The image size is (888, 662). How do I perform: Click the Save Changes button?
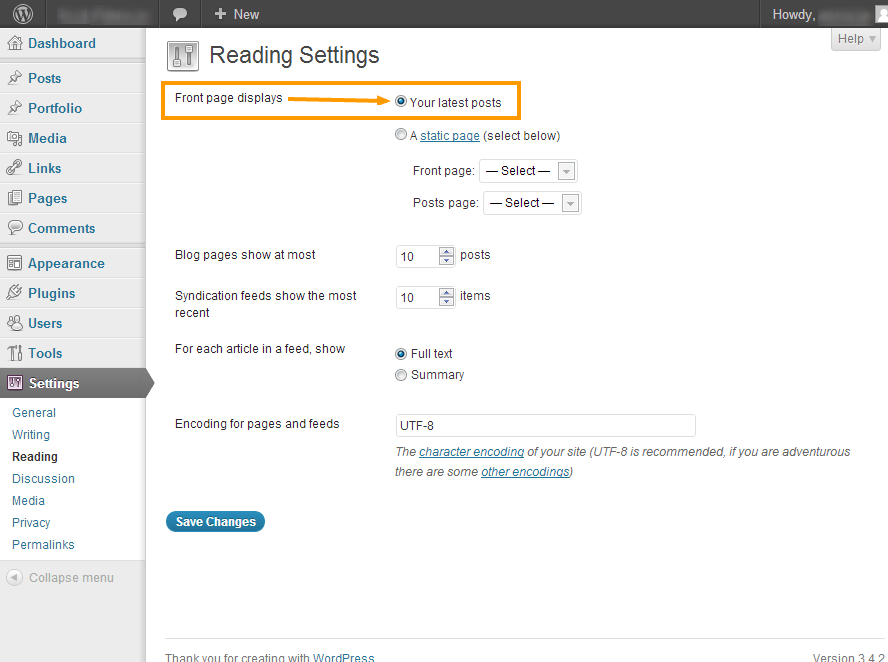pyautogui.click(x=215, y=522)
